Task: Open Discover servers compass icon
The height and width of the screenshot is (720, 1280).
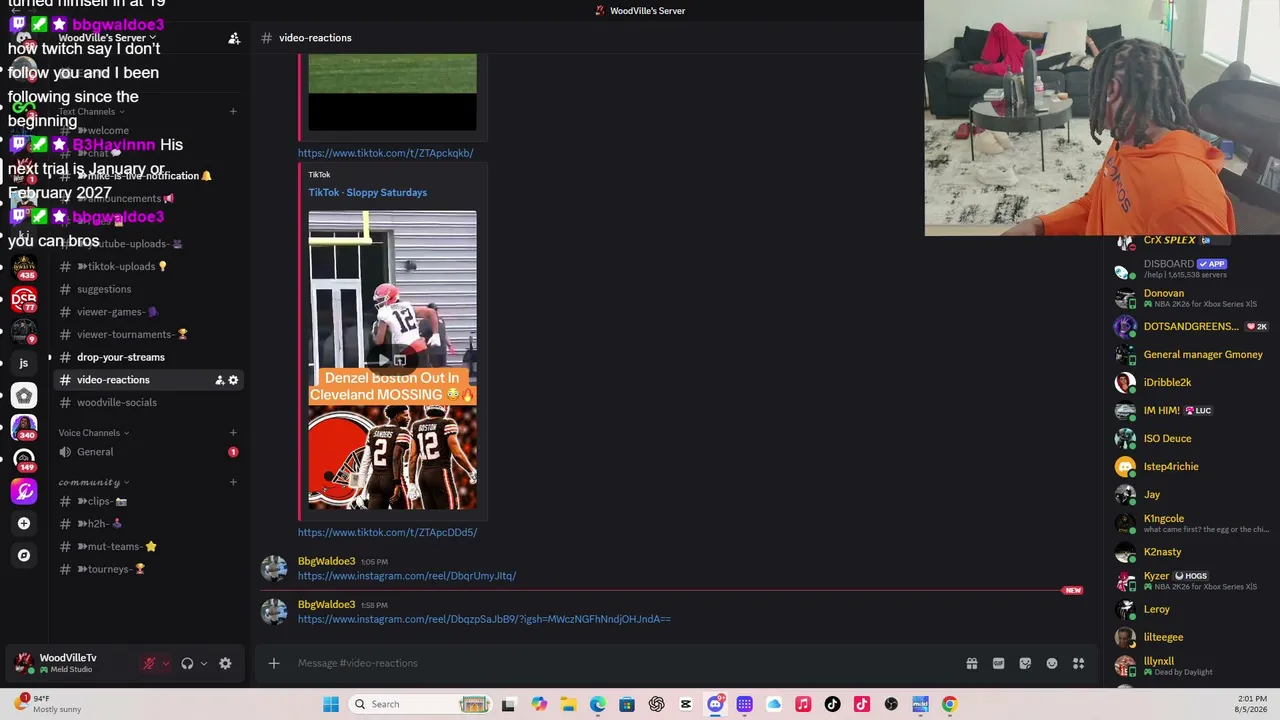Action: tap(24, 555)
